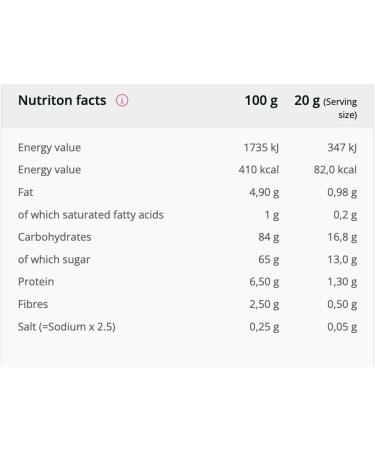Click the Carbohydrates row label
Viewport: 375px width, 450px height.
pos(55,237)
